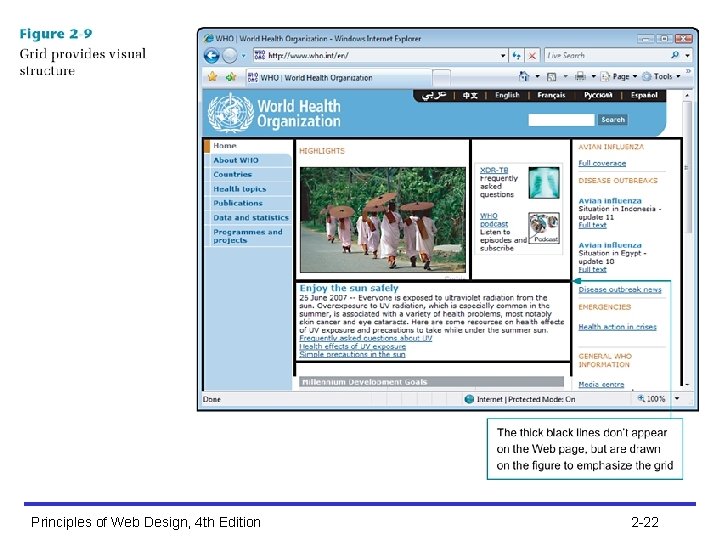
Task: Click the highlights photo of walking monks
Action: tap(382, 220)
